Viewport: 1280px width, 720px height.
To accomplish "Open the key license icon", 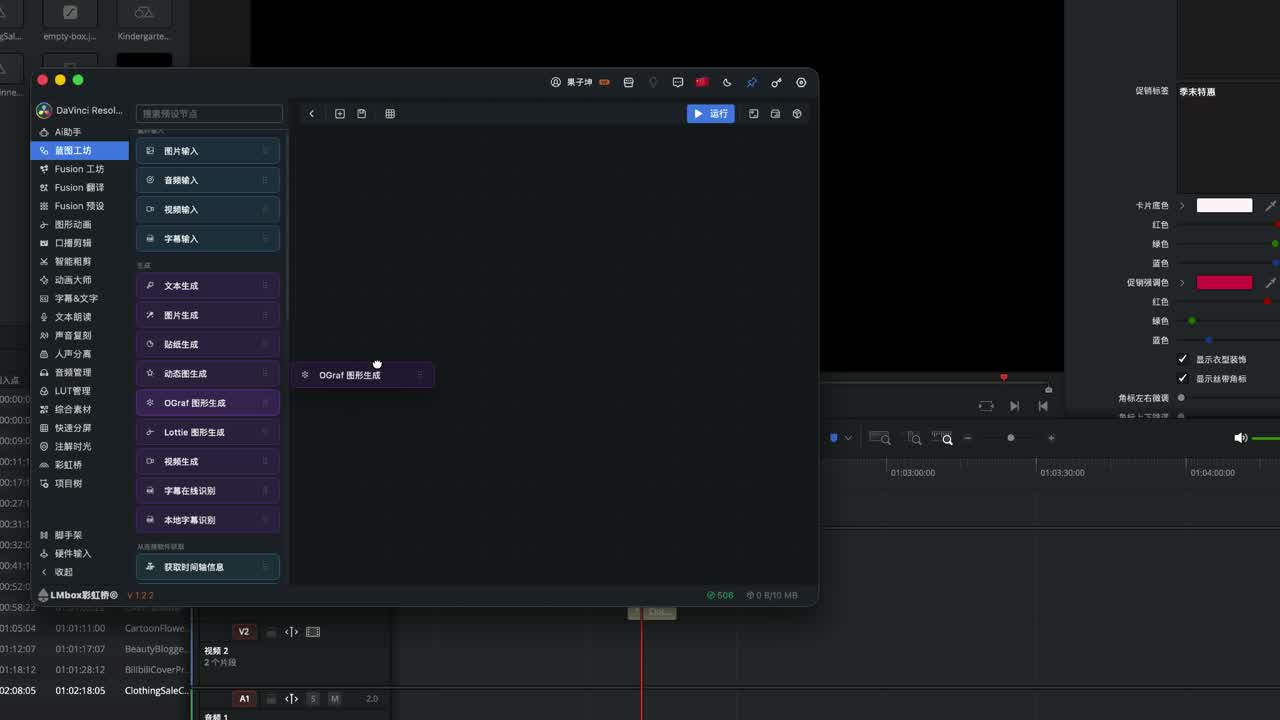I will point(776,82).
